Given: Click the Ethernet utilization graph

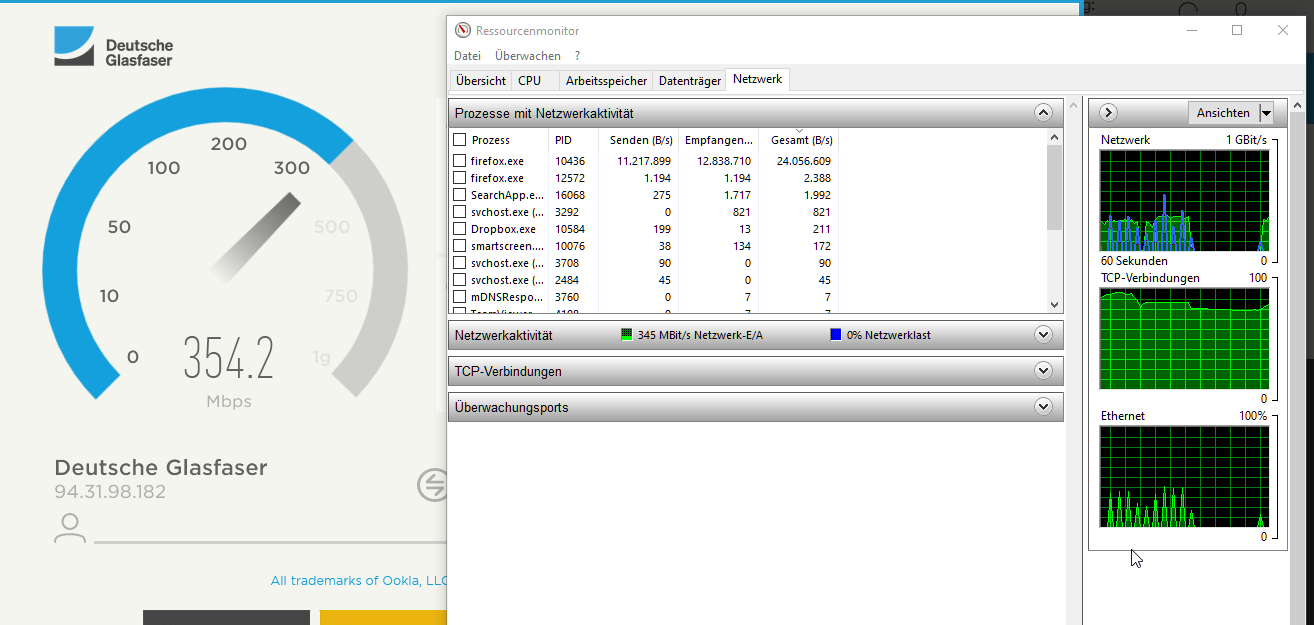Looking at the screenshot, I should coord(1184,476).
